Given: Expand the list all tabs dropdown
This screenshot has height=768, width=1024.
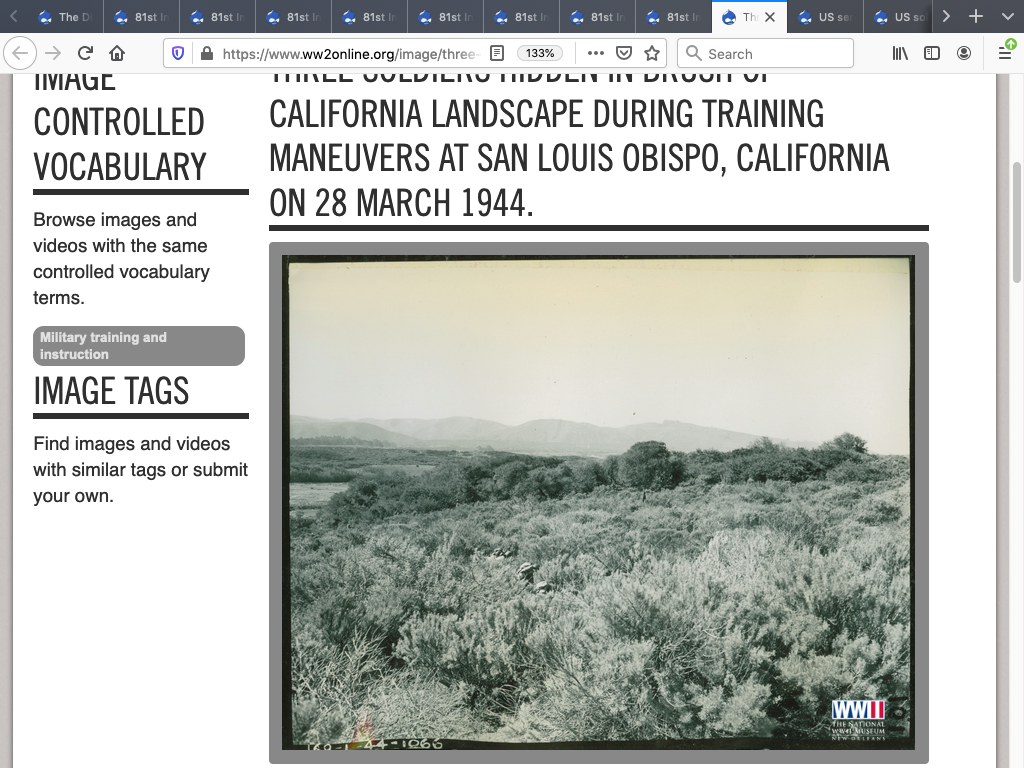Looking at the screenshot, I should [1007, 17].
